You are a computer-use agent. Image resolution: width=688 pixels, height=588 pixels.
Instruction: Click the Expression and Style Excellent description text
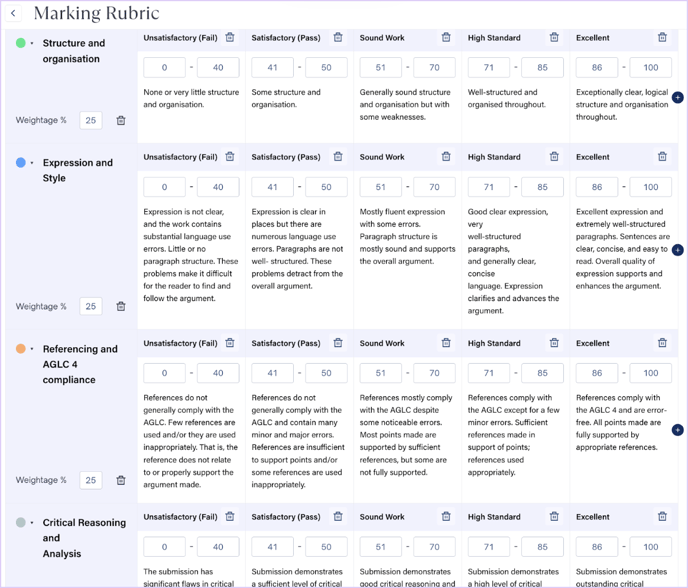[x=618, y=248]
